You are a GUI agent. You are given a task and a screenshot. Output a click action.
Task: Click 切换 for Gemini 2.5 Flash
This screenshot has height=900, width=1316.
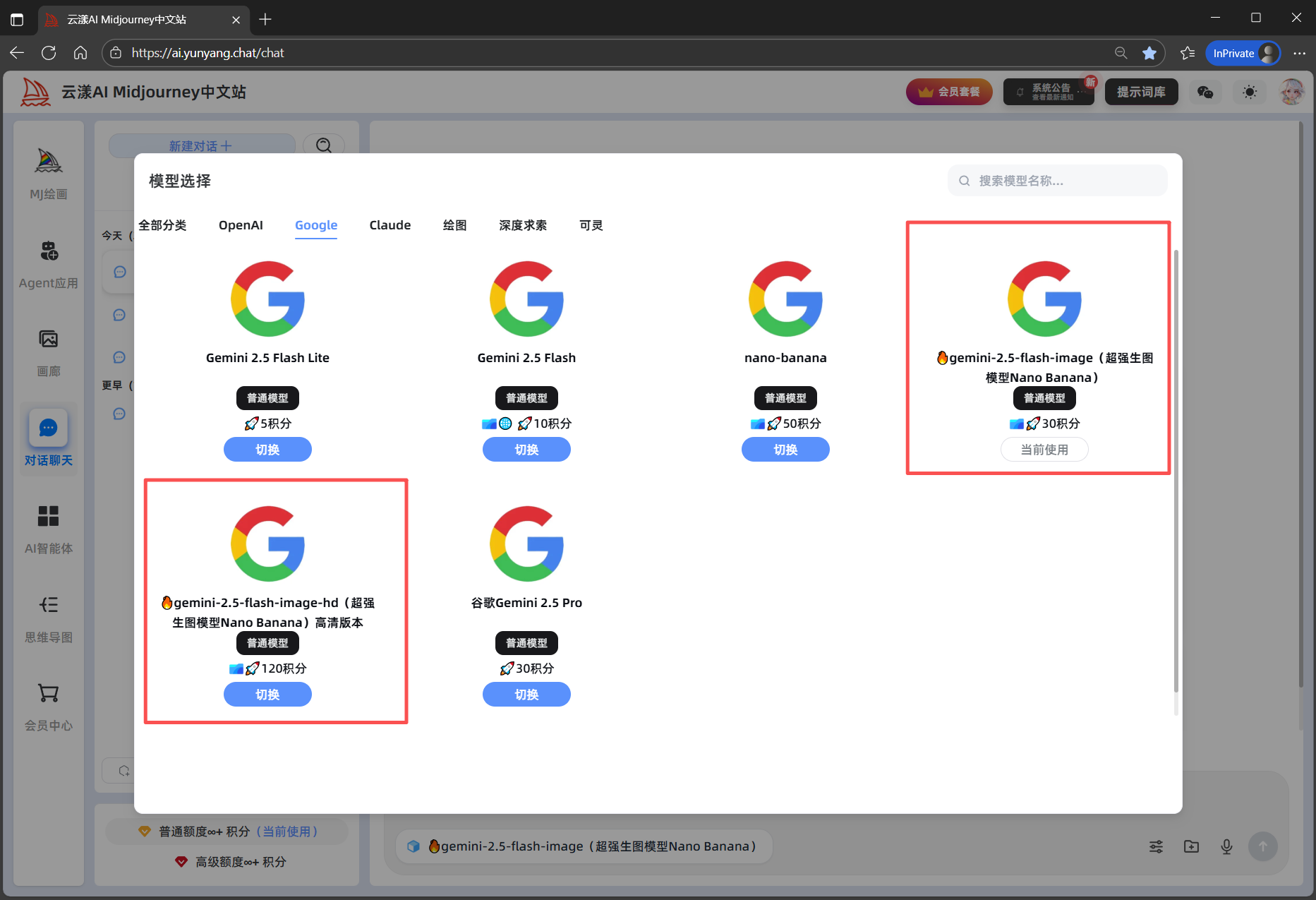[x=526, y=450]
